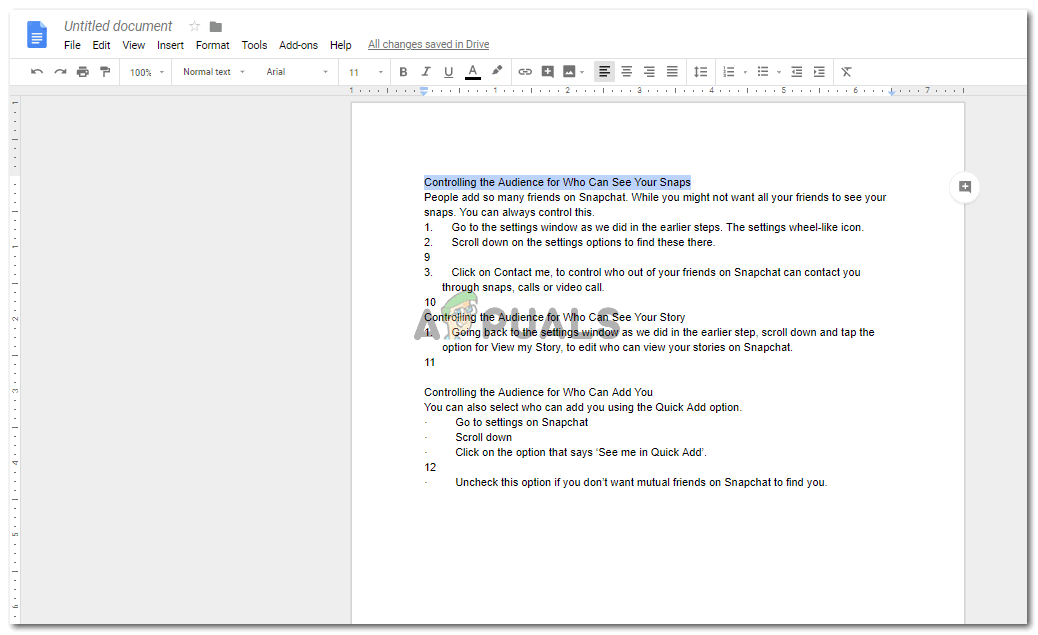Viewport: 1038px width, 635px height.
Task: Open the zoom 100% dropdown
Action: coord(146,72)
